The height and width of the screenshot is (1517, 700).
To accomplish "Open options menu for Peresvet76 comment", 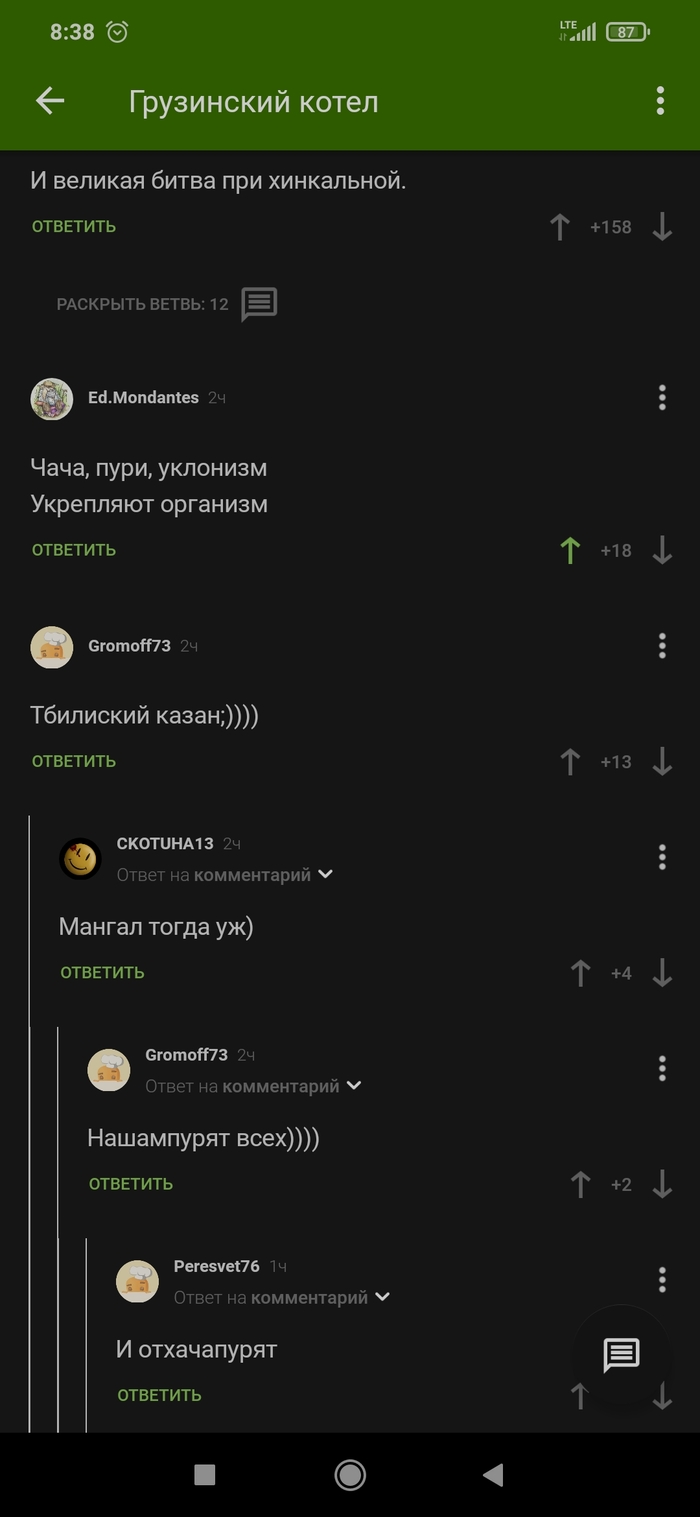I will coord(662,1279).
